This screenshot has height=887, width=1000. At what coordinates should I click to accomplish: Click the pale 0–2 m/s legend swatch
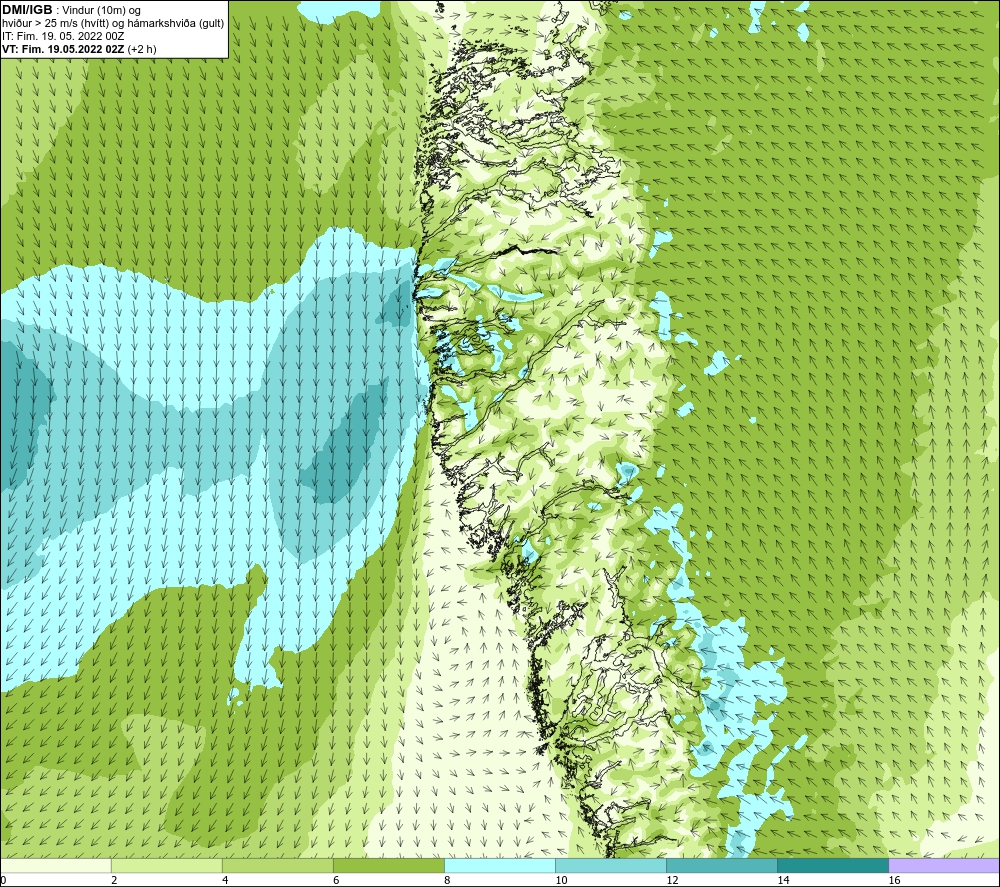point(56,865)
